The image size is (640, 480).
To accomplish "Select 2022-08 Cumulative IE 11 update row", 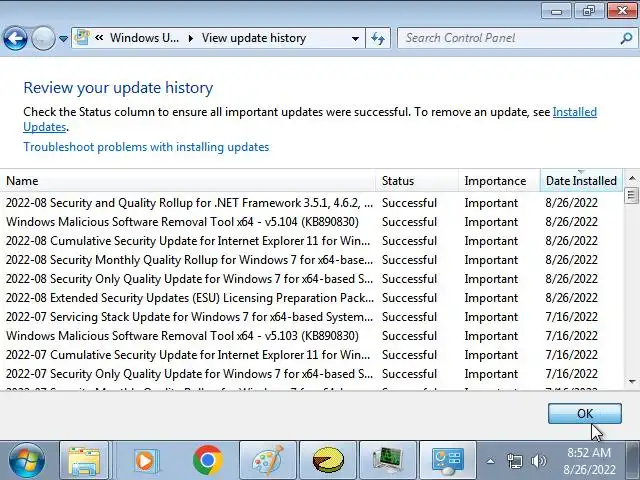I will [311, 241].
